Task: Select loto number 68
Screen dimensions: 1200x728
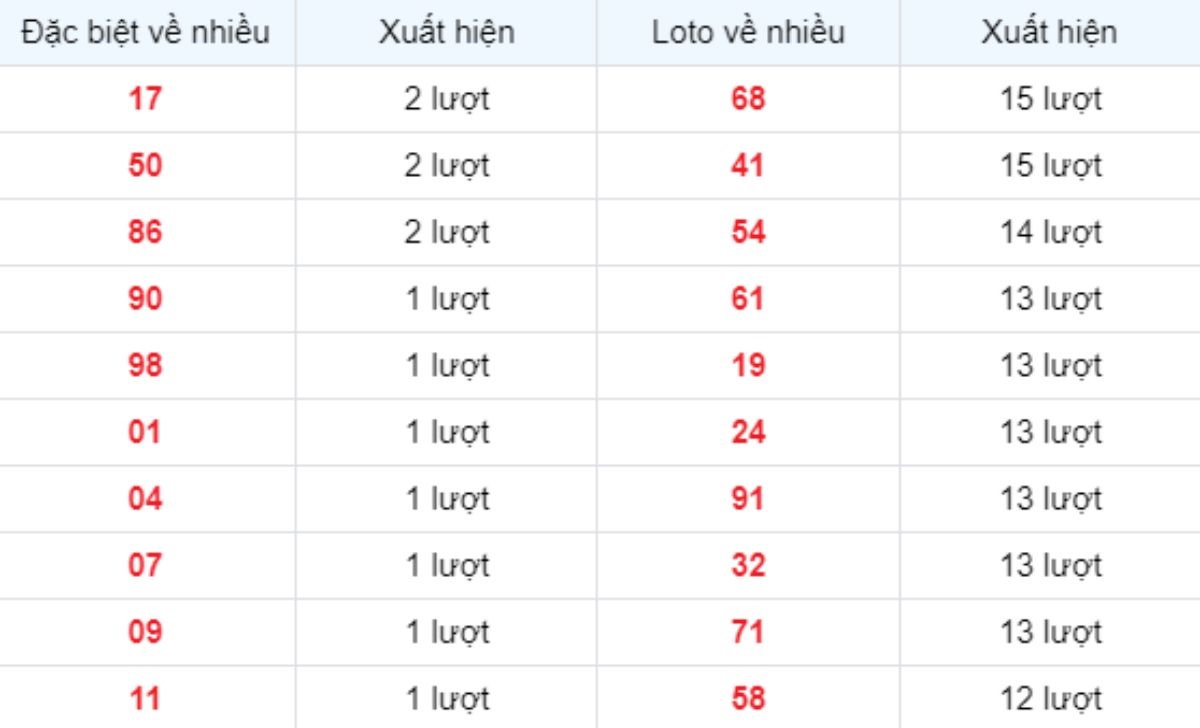Action: [748, 99]
